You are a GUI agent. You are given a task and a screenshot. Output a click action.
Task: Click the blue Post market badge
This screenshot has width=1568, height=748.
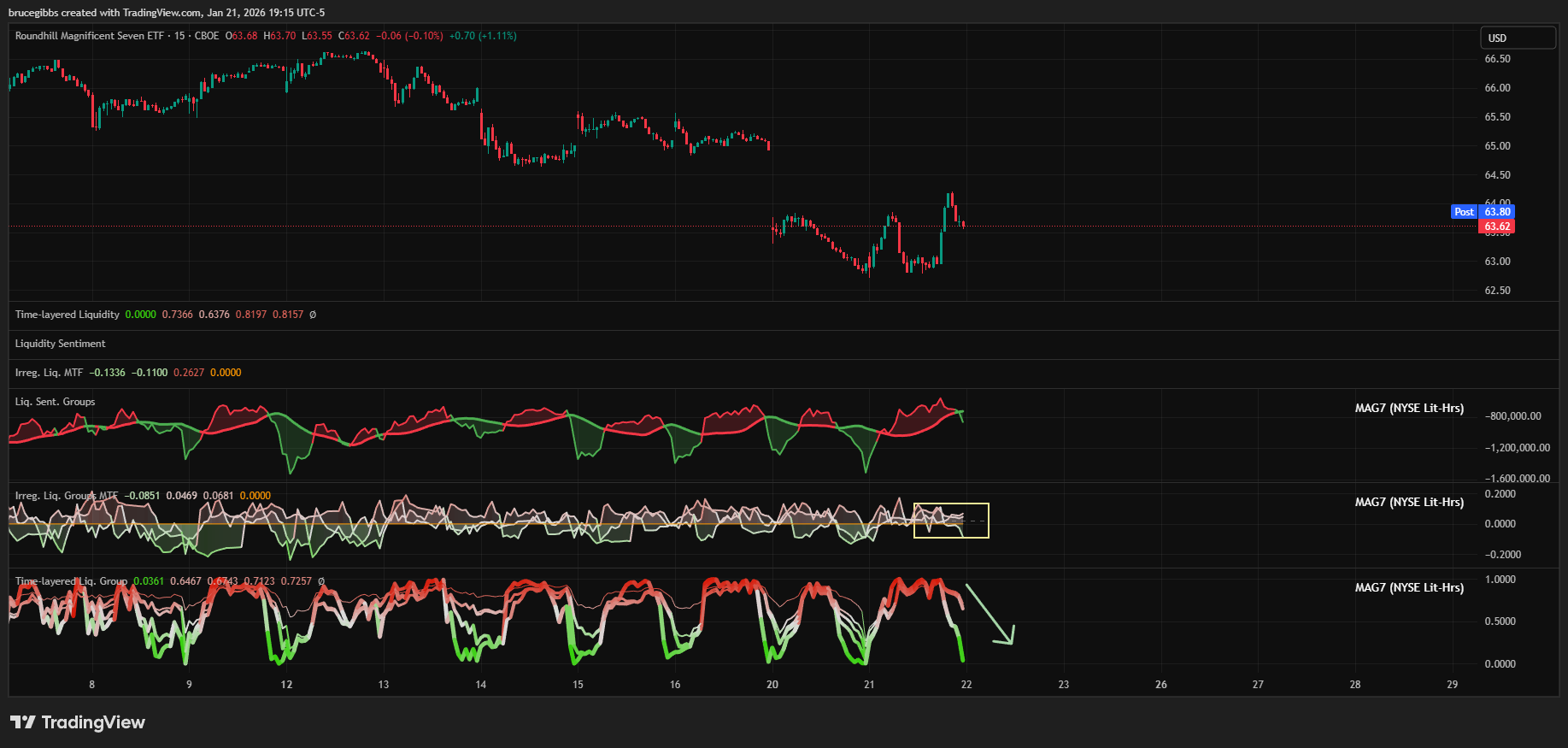pos(1464,212)
